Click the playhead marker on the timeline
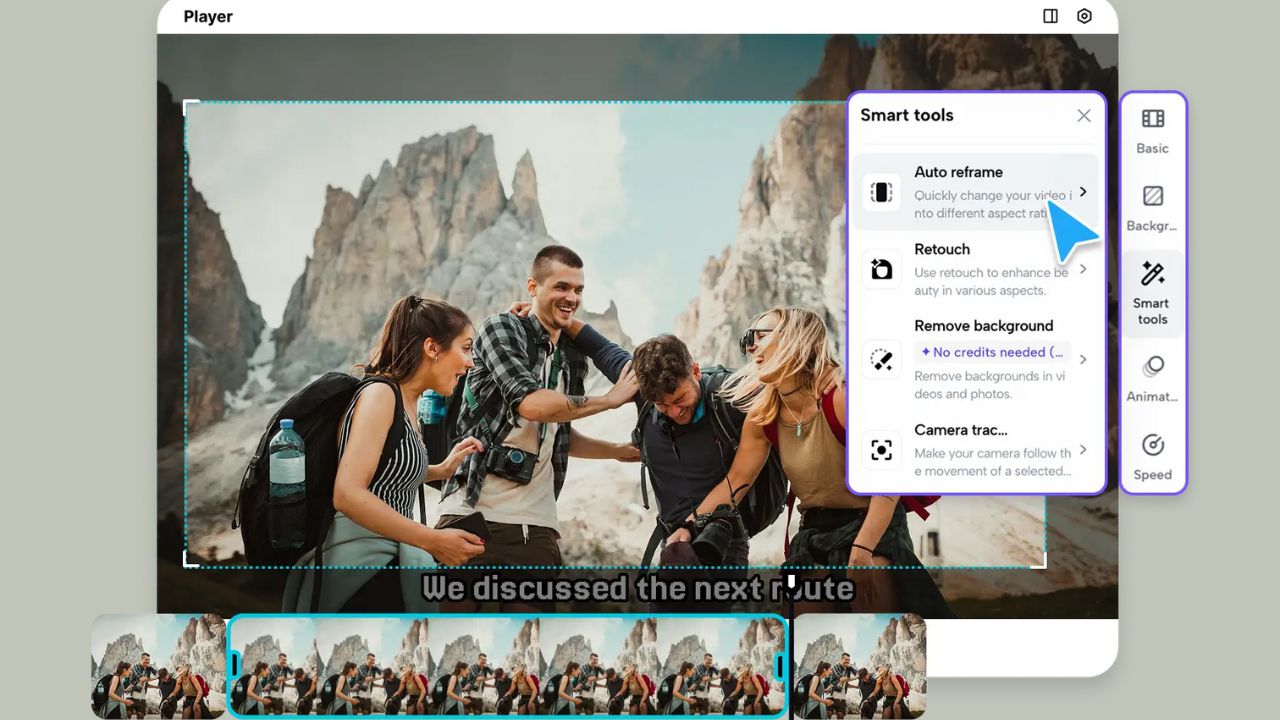Screen dimensions: 1280x720 coord(791,578)
